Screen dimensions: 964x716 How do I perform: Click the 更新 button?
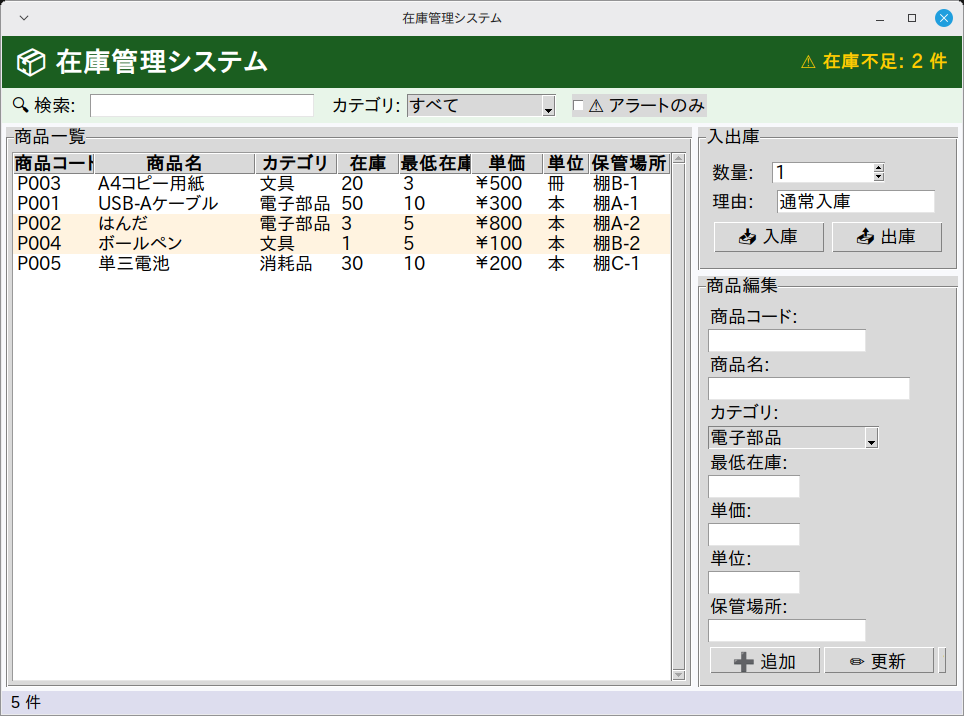[879, 661]
